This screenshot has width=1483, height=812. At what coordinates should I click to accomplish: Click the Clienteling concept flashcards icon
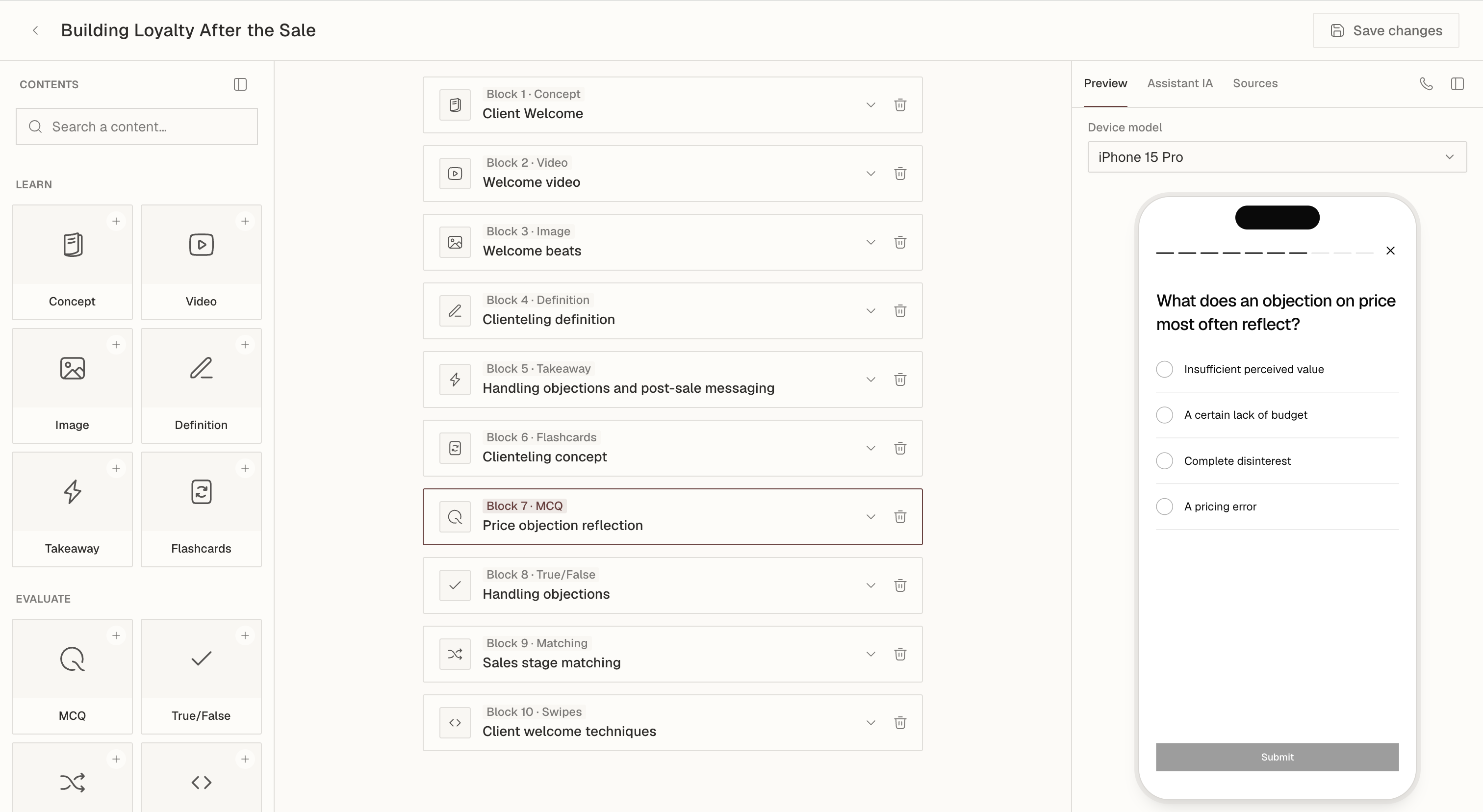pos(455,448)
